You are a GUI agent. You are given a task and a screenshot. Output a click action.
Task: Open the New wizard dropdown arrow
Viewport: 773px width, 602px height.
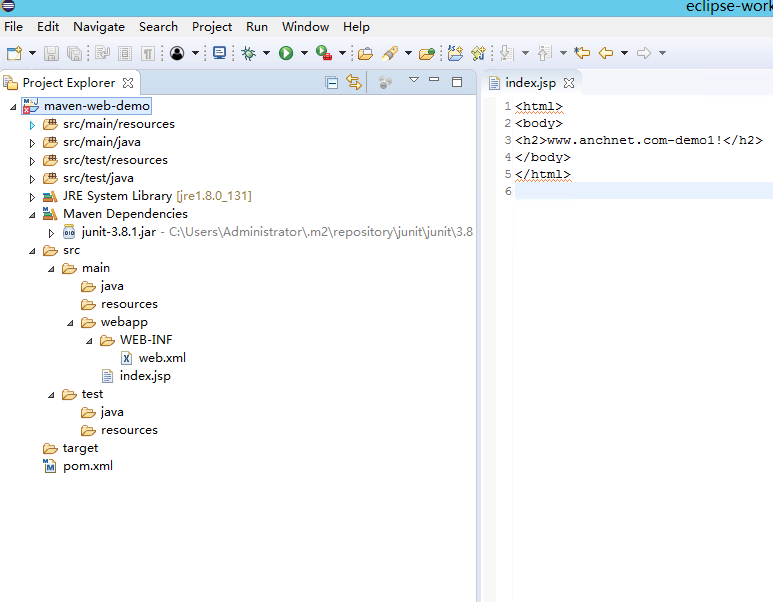click(x=32, y=53)
